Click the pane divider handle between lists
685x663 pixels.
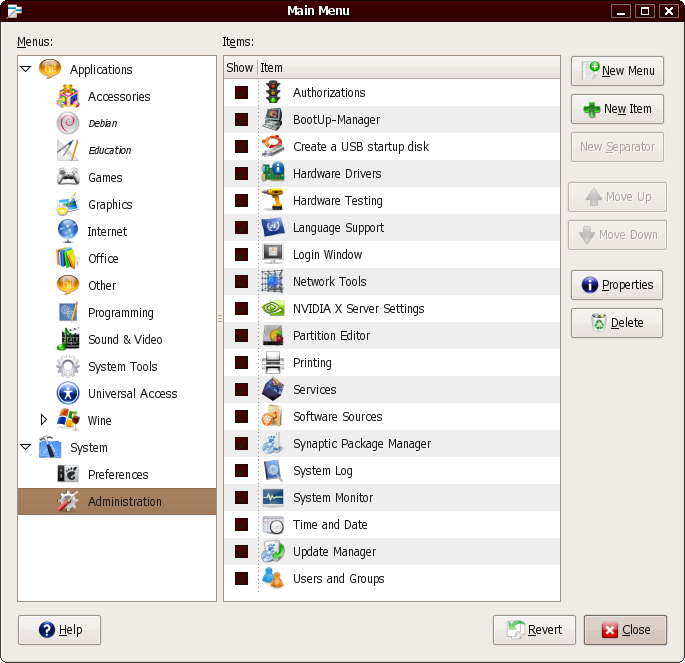click(220, 319)
